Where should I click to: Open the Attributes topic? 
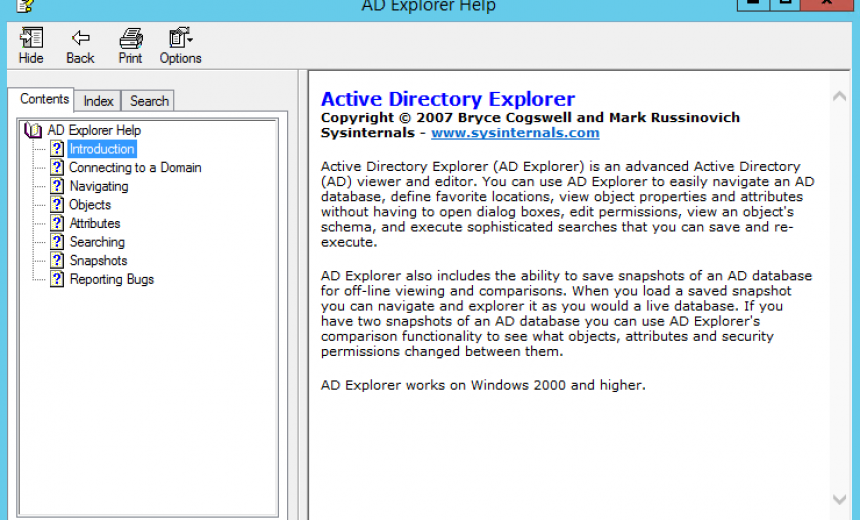(94, 223)
